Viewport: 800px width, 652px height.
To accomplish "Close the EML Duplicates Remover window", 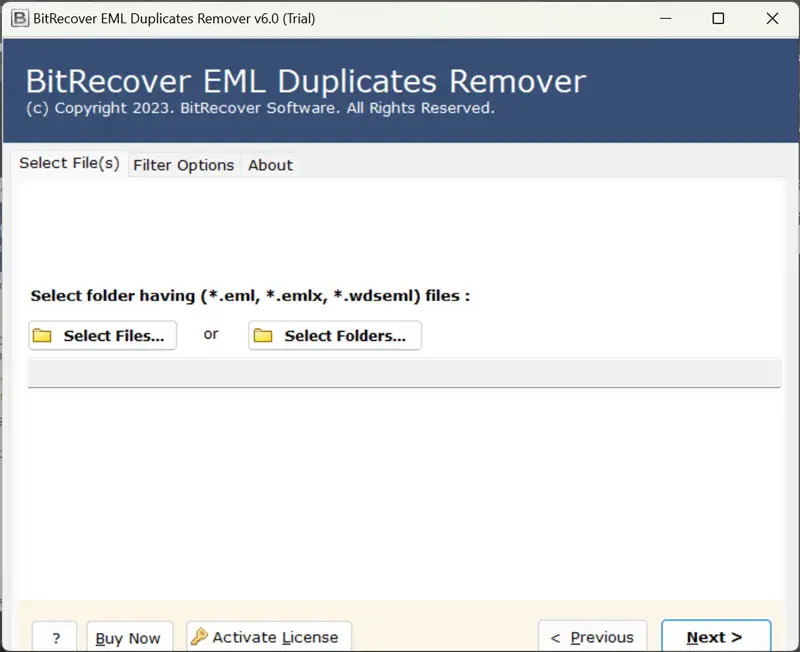I will coord(771,19).
